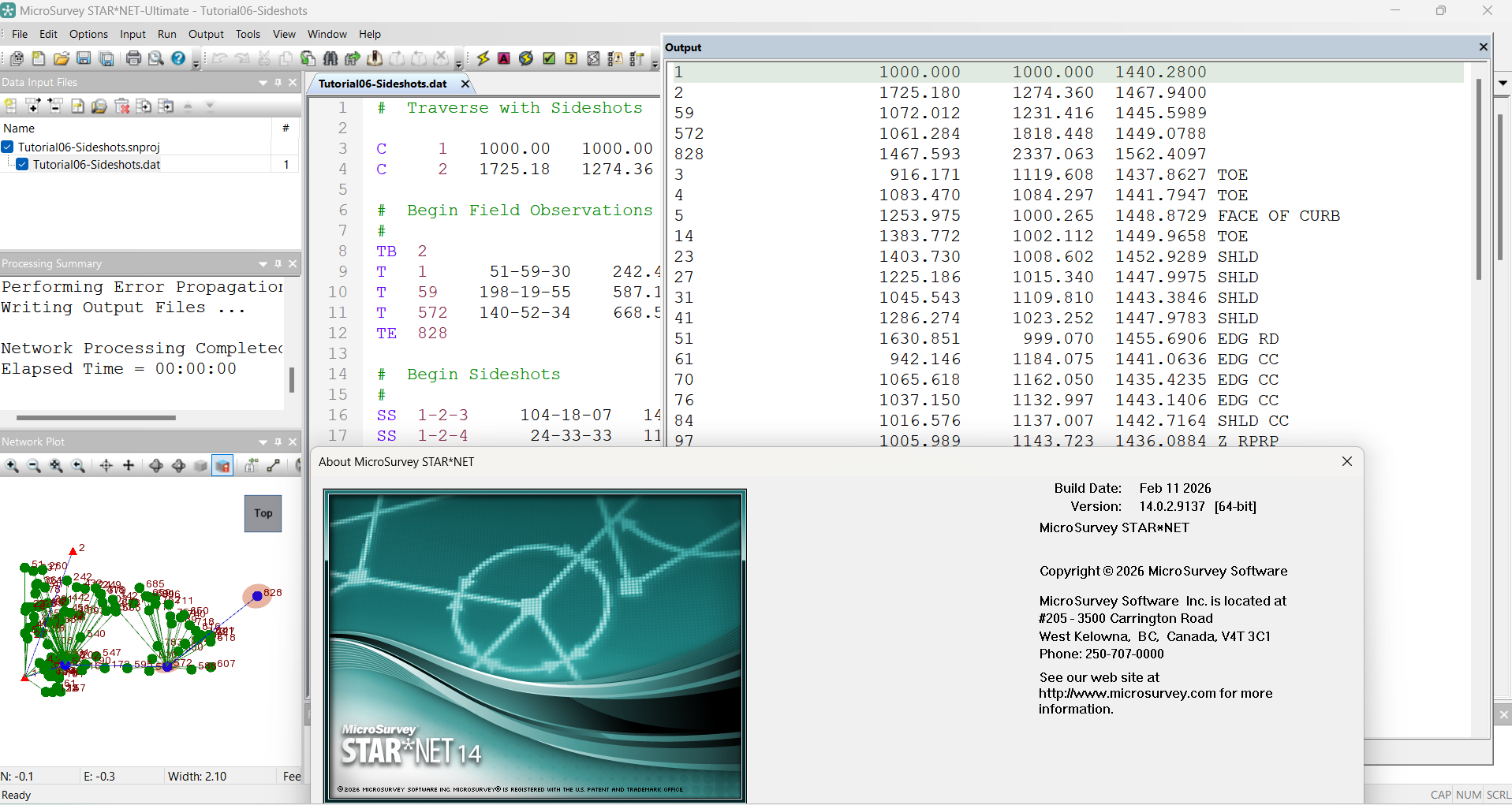The image size is (1512, 805).
Task: Click the Save floppy disk icon
Action: (84, 58)
